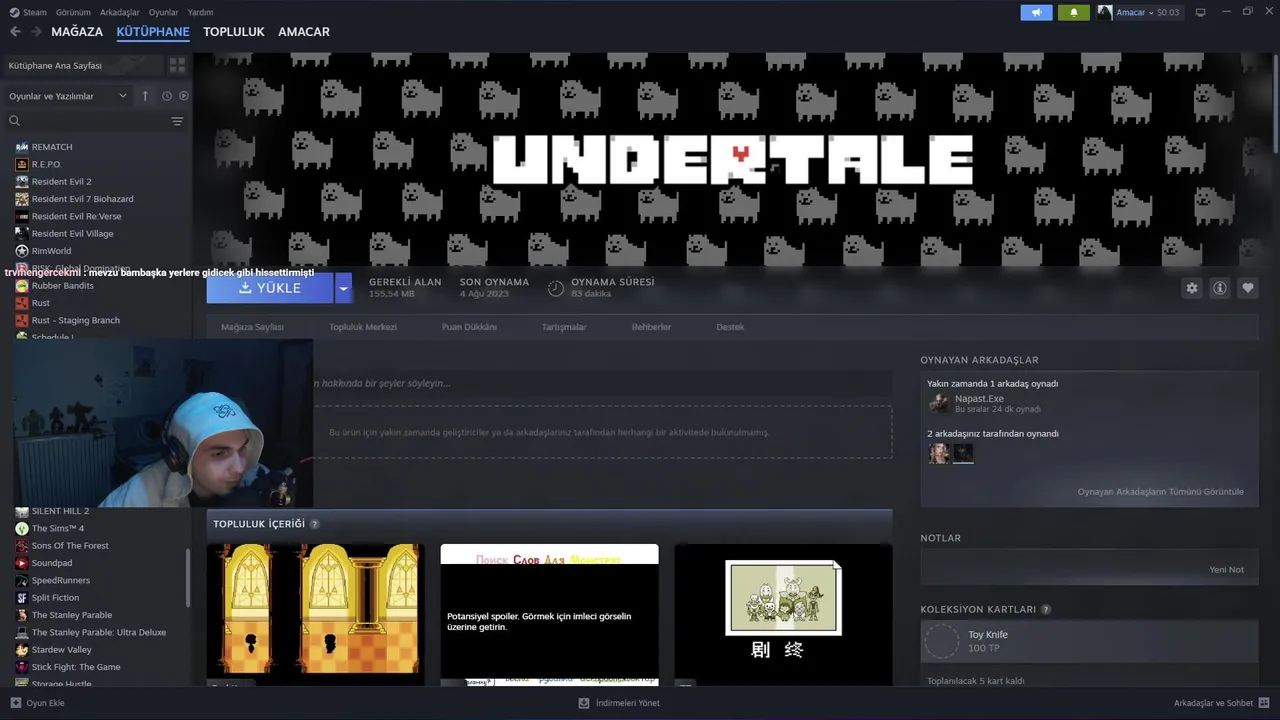Go forward with the right arrow
The width and height of the screenshot is (1280, 720).
coord(36,32)
